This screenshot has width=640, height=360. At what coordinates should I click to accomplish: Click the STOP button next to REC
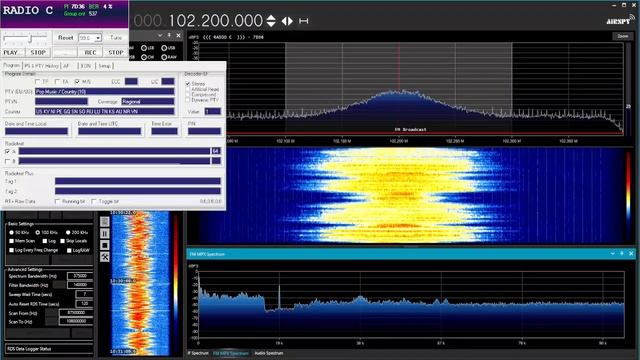(x=116, y=53)
